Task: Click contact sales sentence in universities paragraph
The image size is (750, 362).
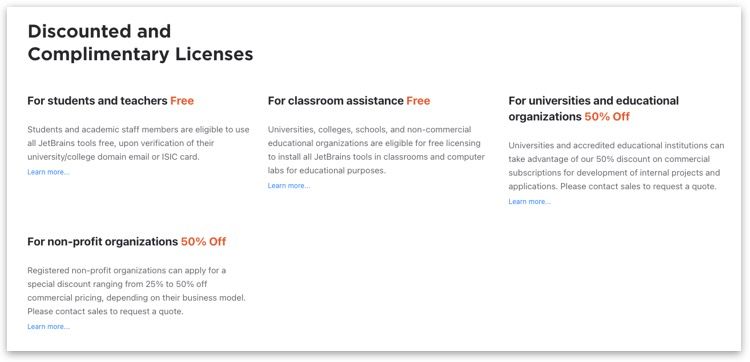Action: click(x=638, y=186)
